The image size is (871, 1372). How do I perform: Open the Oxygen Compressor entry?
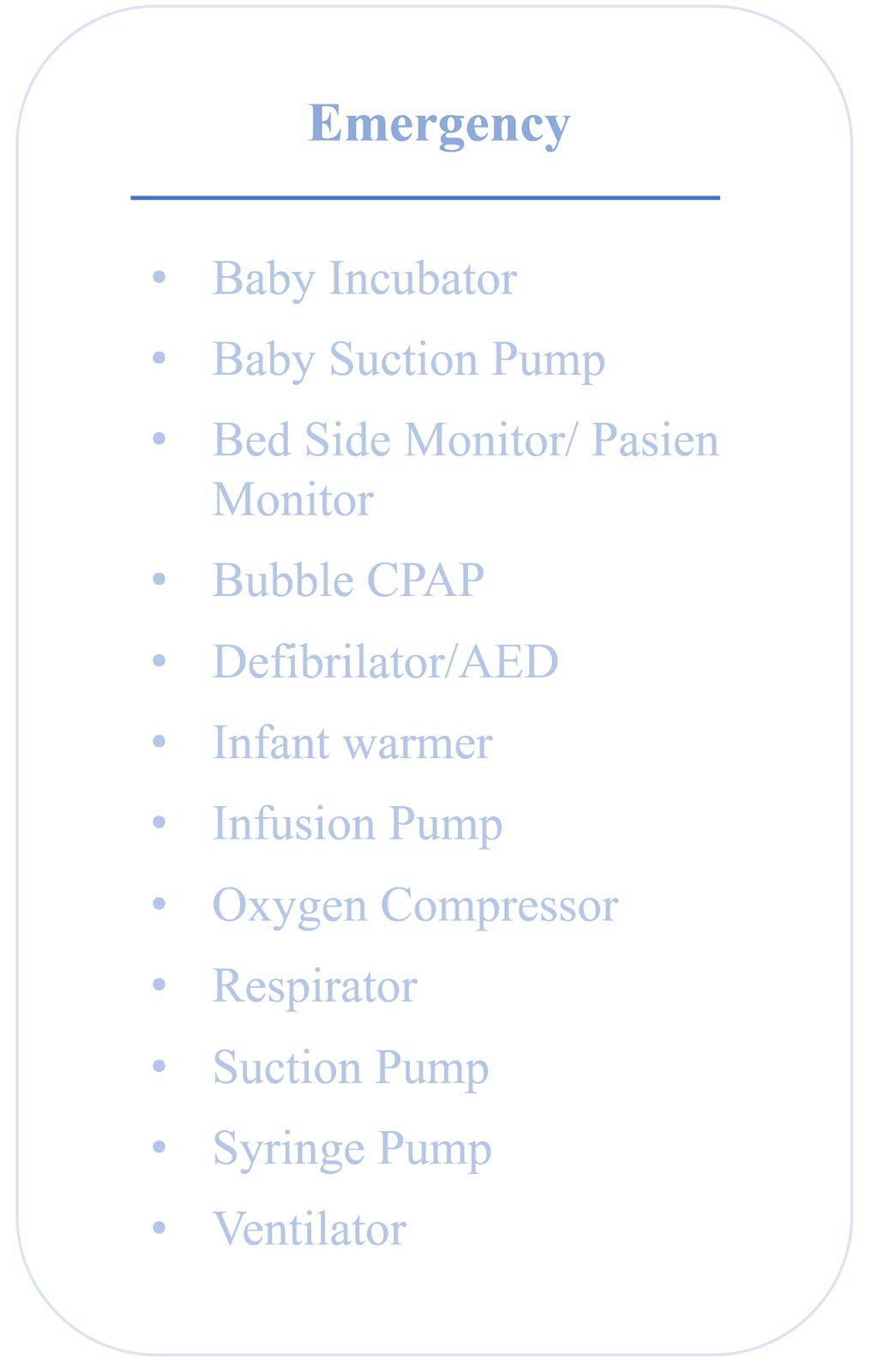point(415,906)
